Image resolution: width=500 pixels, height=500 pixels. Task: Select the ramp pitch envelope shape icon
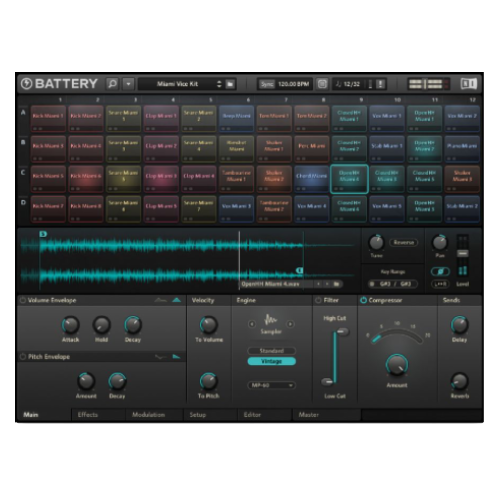click(x=176, y=357)
